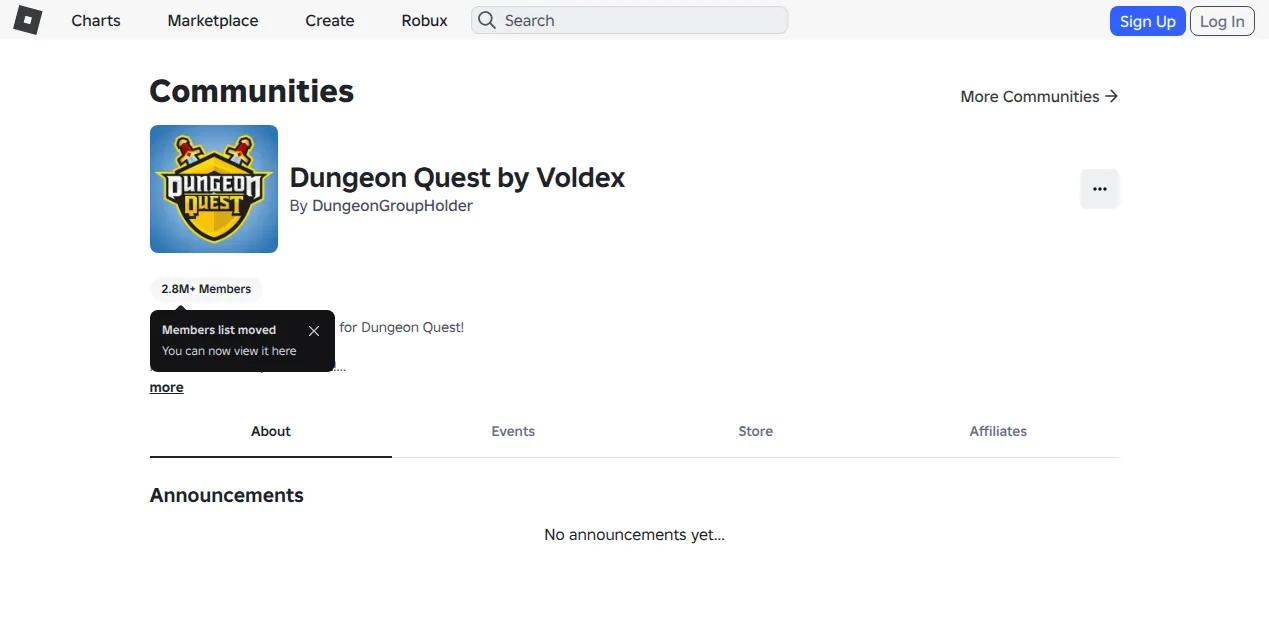Click the Sign Up button
1269x618 pixels.
(x=1147, y=21)
